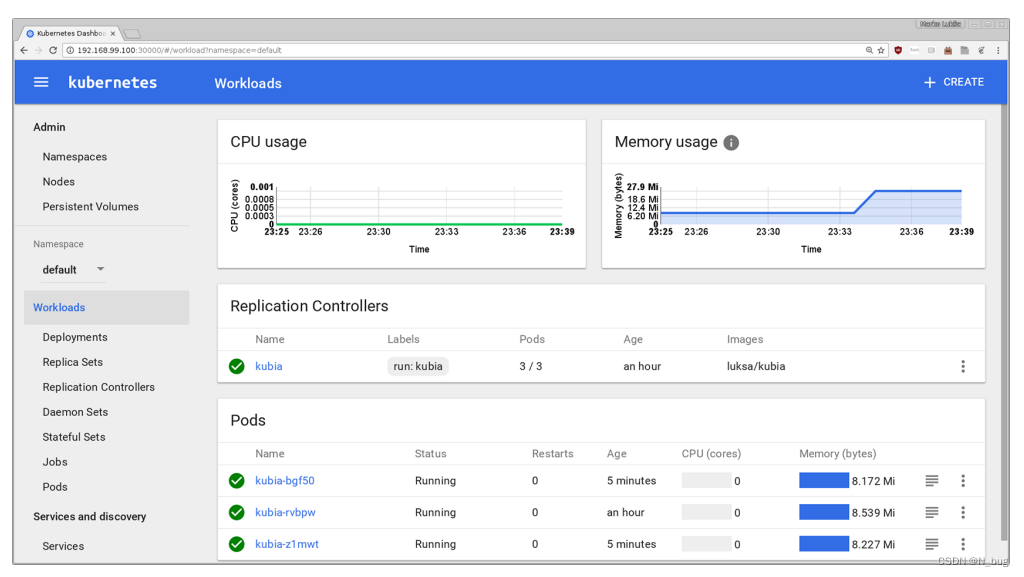
Task: Open the browser three-dot menu
Action: tap(998, 50)
